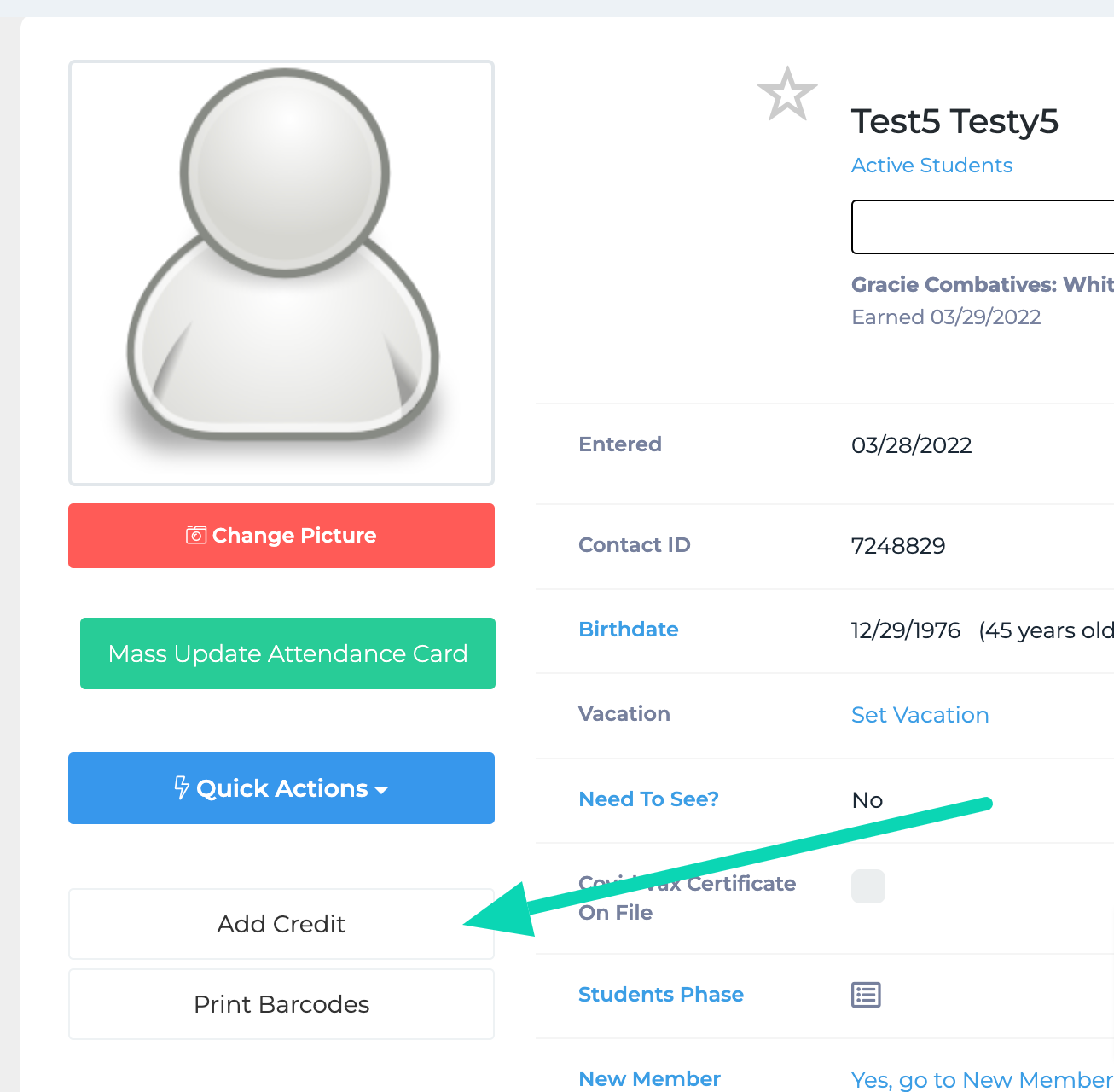Click the Need To See? link
Image resolution: width=1114 pixels, height=1092 pixels.
[648, 799]
